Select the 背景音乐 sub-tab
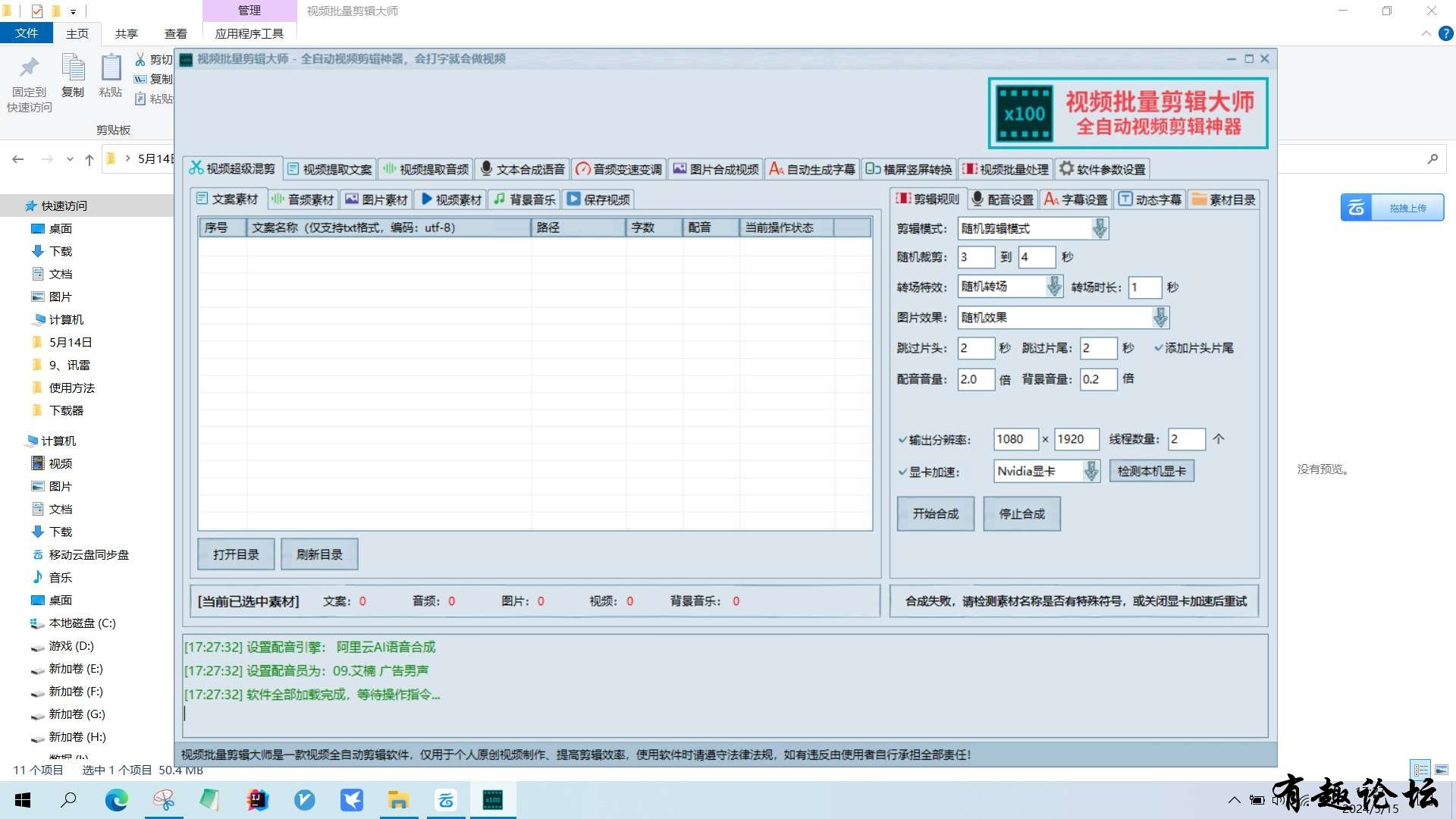 (525, 199)
